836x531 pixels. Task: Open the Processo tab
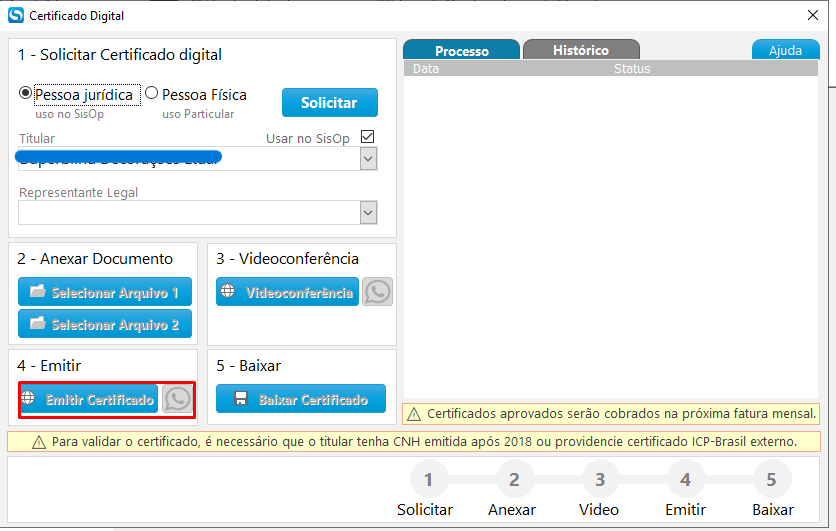click(x=461, y=51)
